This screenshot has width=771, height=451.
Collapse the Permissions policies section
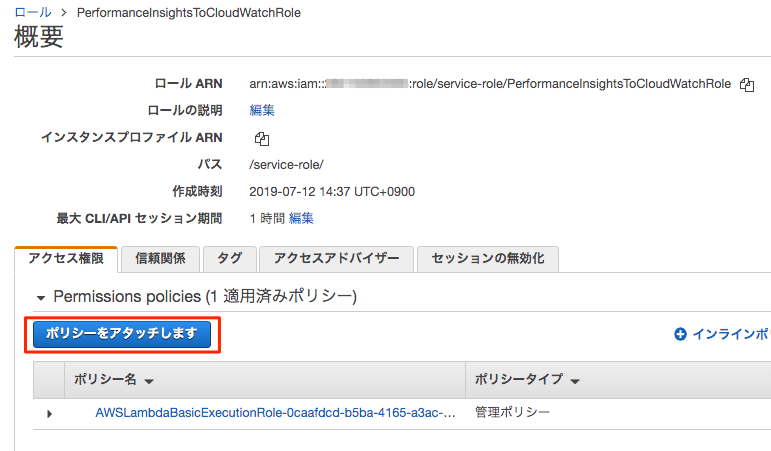coord(41,298)
